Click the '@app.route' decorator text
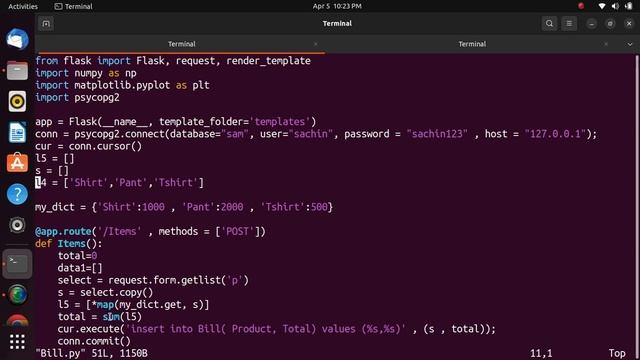640x360 pixels. (x=63, y=231)
